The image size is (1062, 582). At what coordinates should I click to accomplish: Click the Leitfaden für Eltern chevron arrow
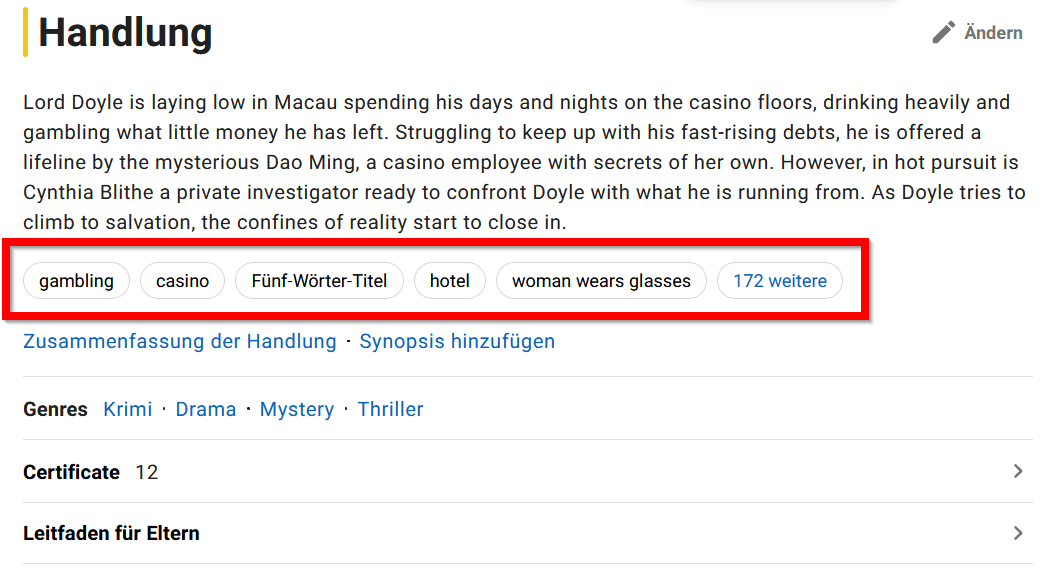[x=1018, y=532]
